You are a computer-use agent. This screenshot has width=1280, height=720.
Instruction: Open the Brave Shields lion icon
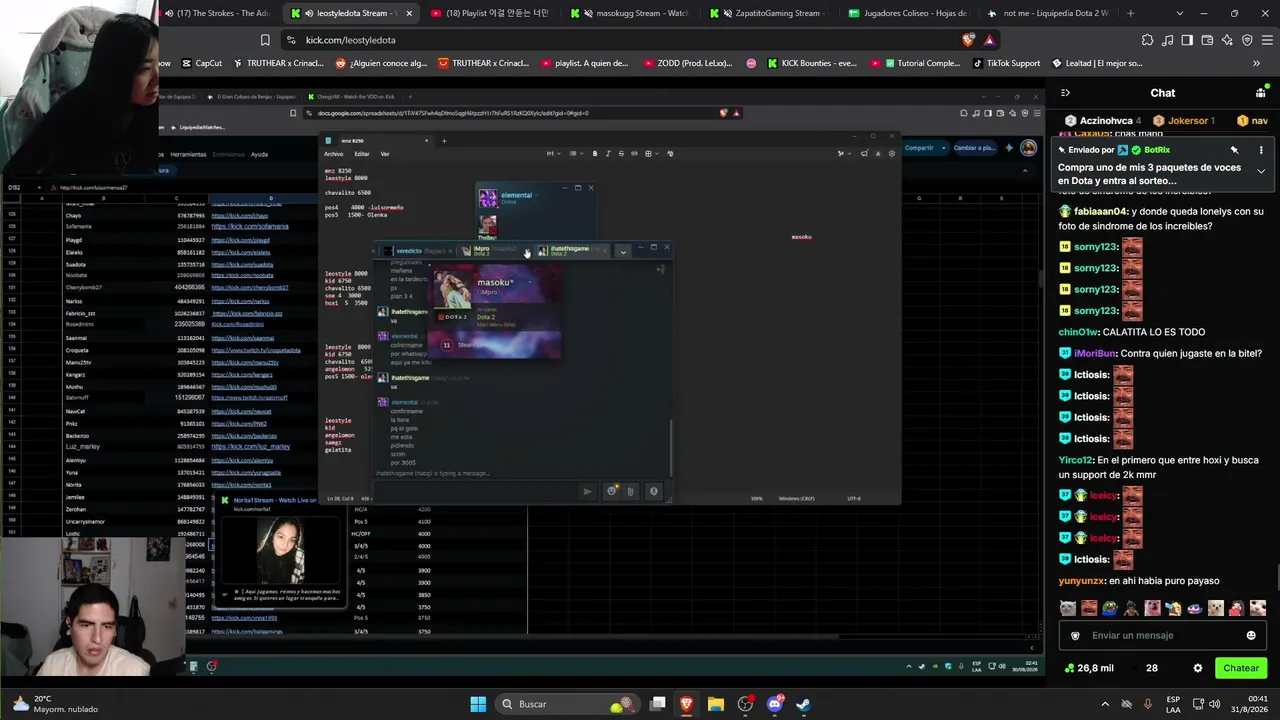click(x=968, y=40)
